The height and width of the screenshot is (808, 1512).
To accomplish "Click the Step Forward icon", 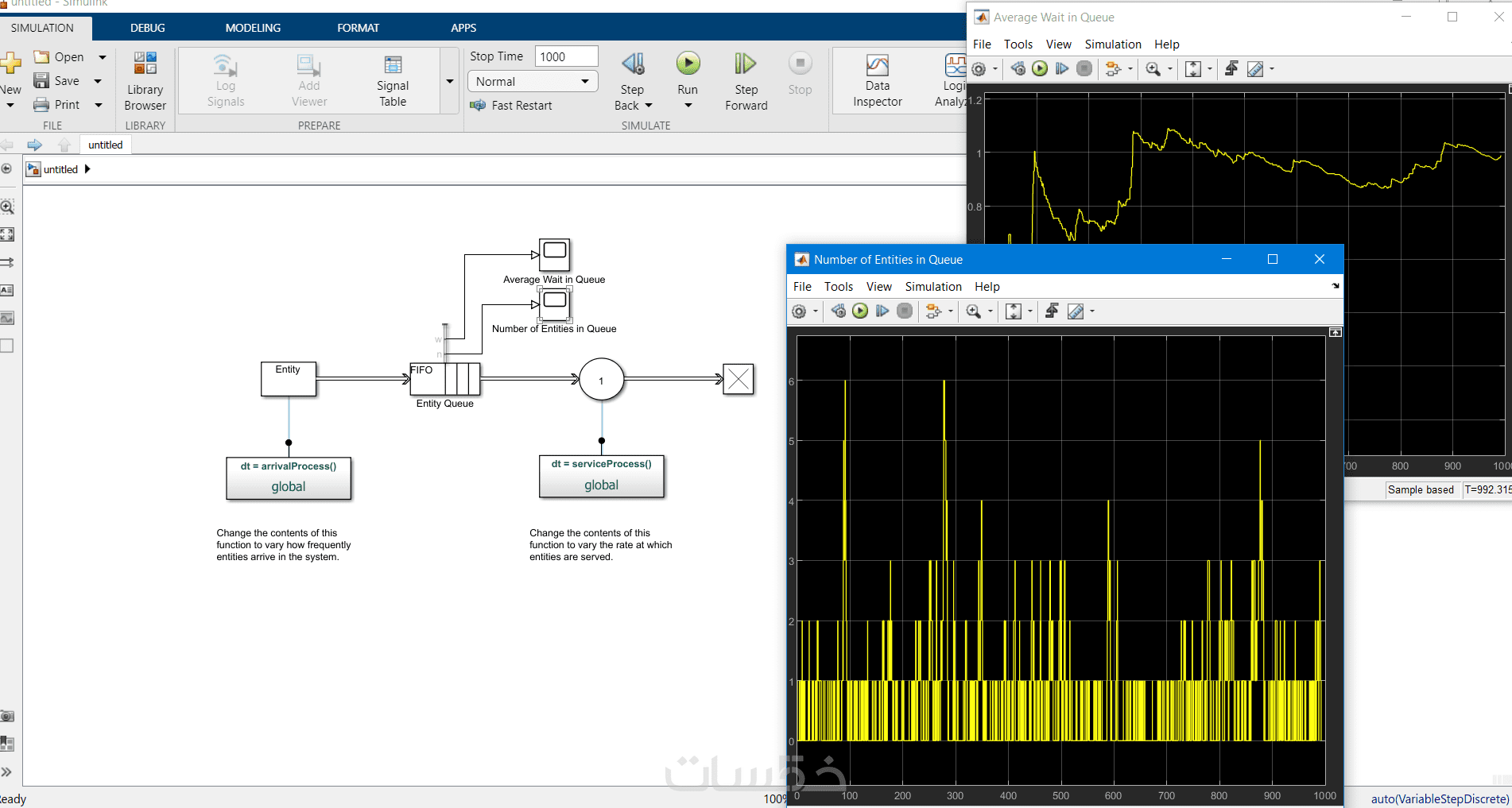I will [745, 64].
